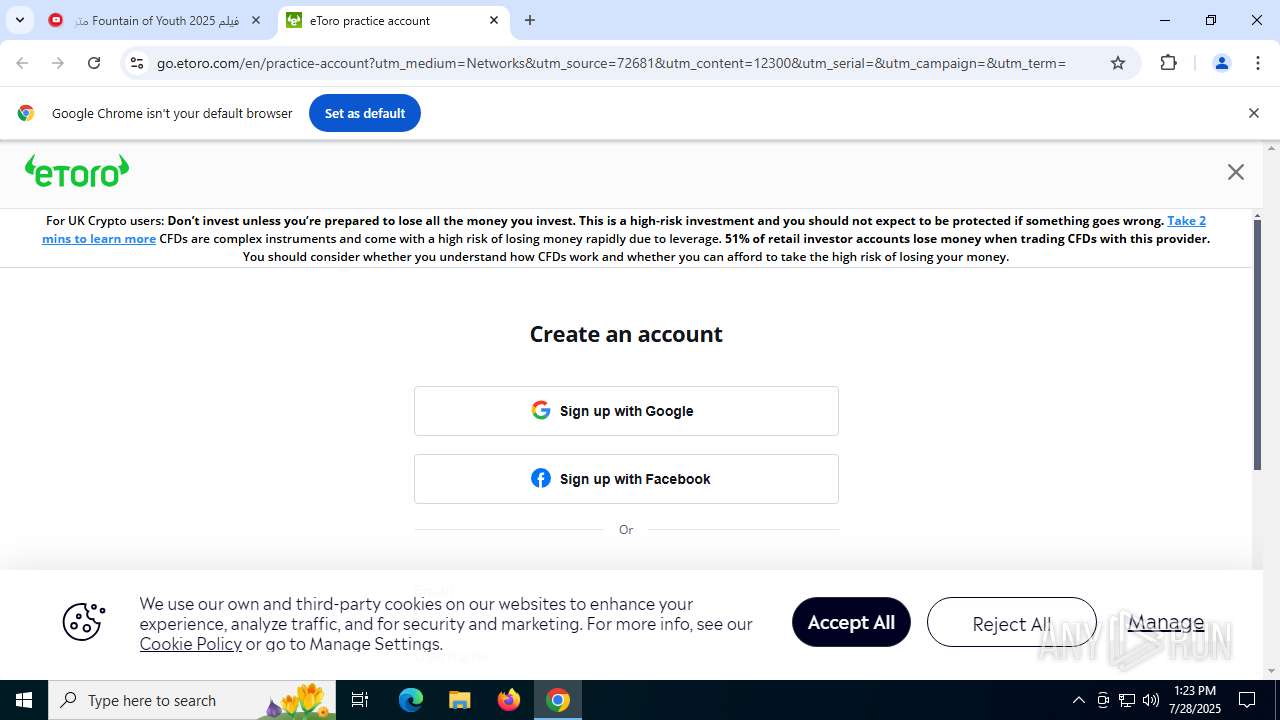The width and height of the screenshot is (1280, 720).
Task: Accept All cookies
Action: [851, 622]
